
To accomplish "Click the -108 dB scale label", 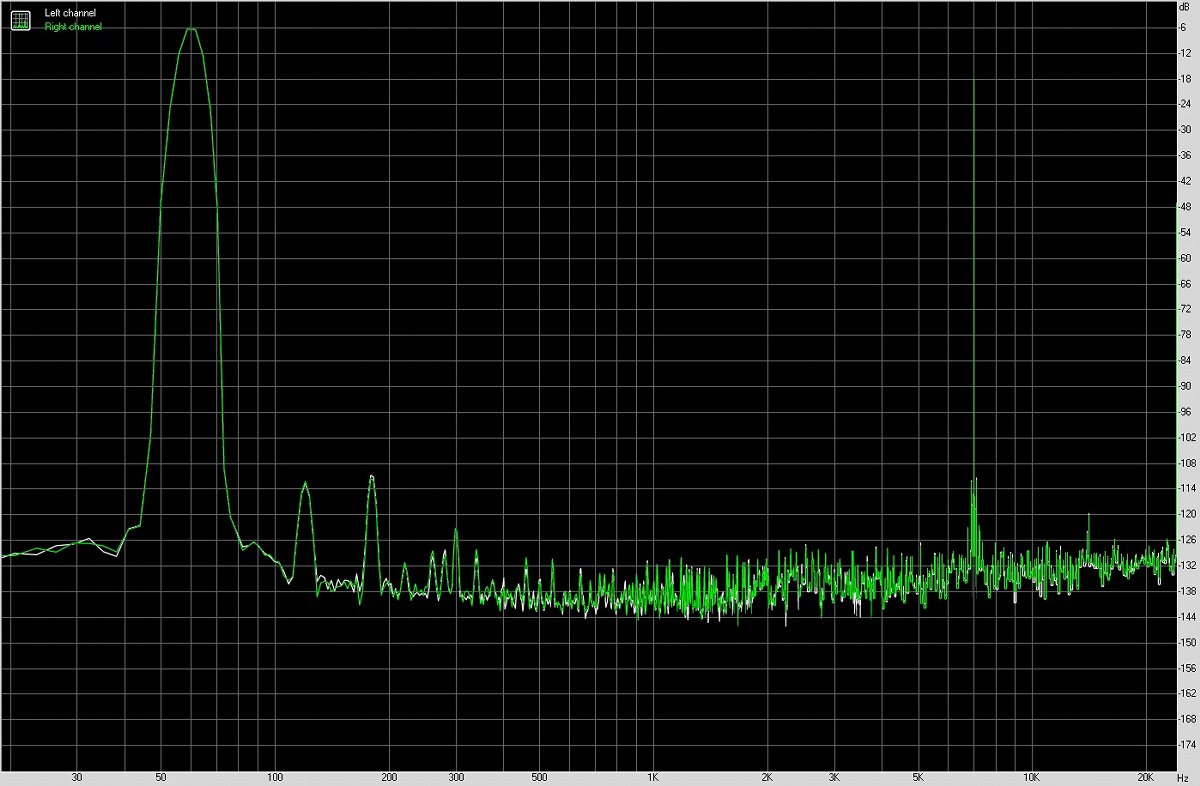I will [x=1186, y=463].
